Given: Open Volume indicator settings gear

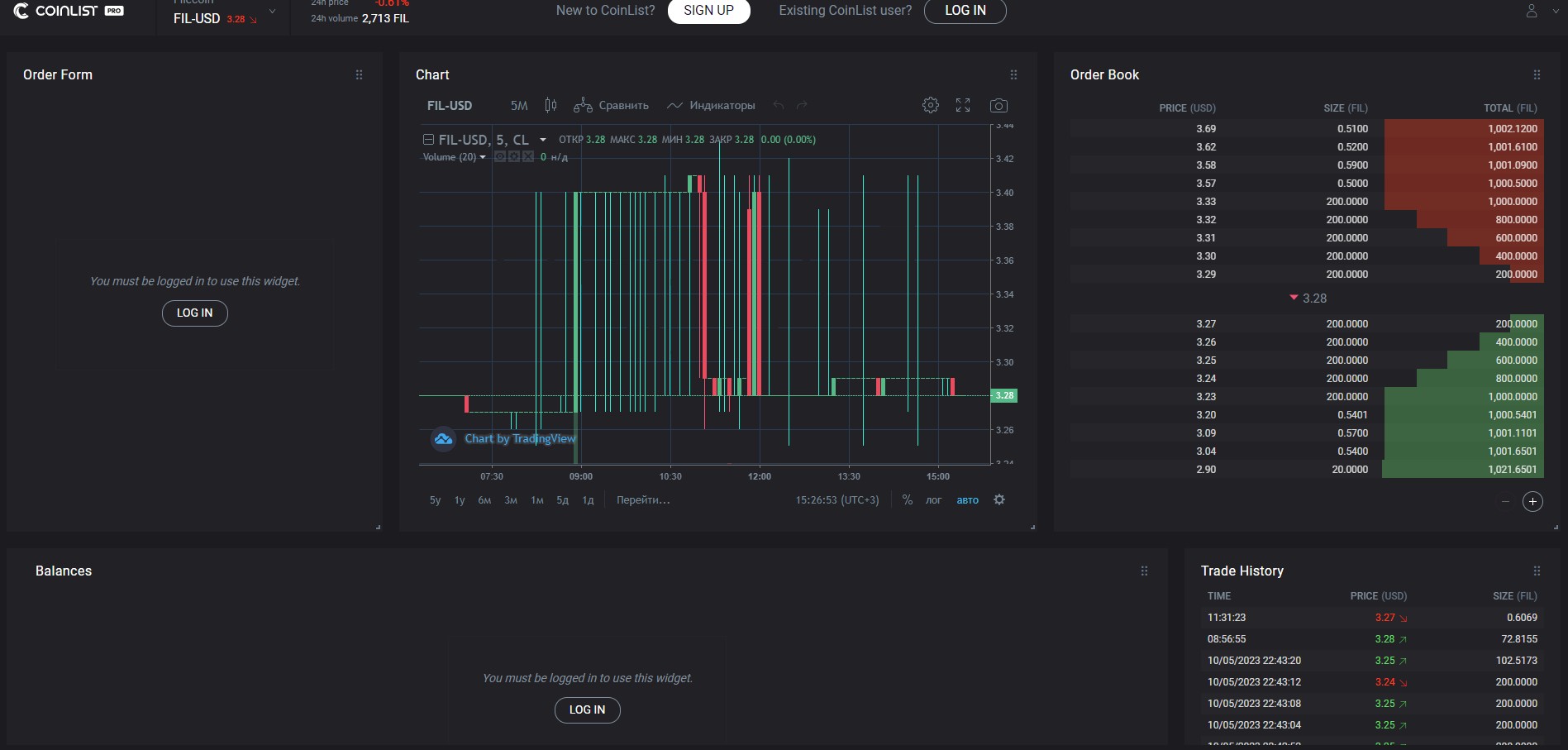Looking at the screenshot, I should pos(513,156).
